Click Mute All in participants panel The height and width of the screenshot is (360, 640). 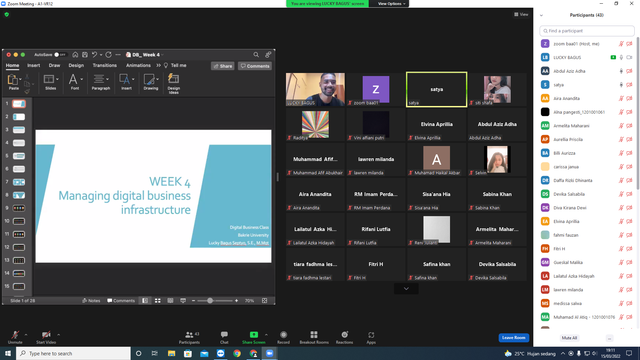click(x=569, y=338)
